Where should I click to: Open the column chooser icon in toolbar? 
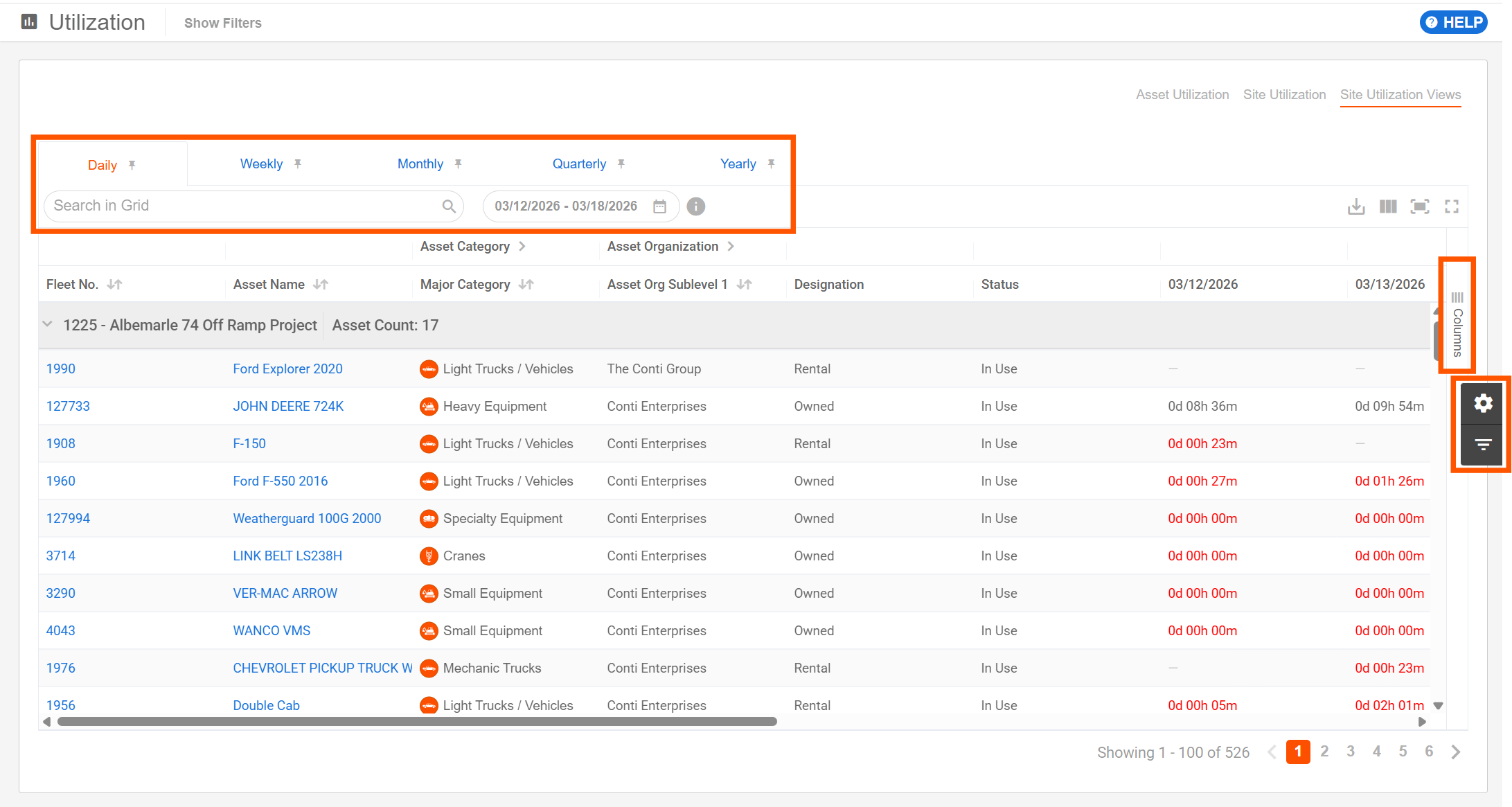[1387, 206]
